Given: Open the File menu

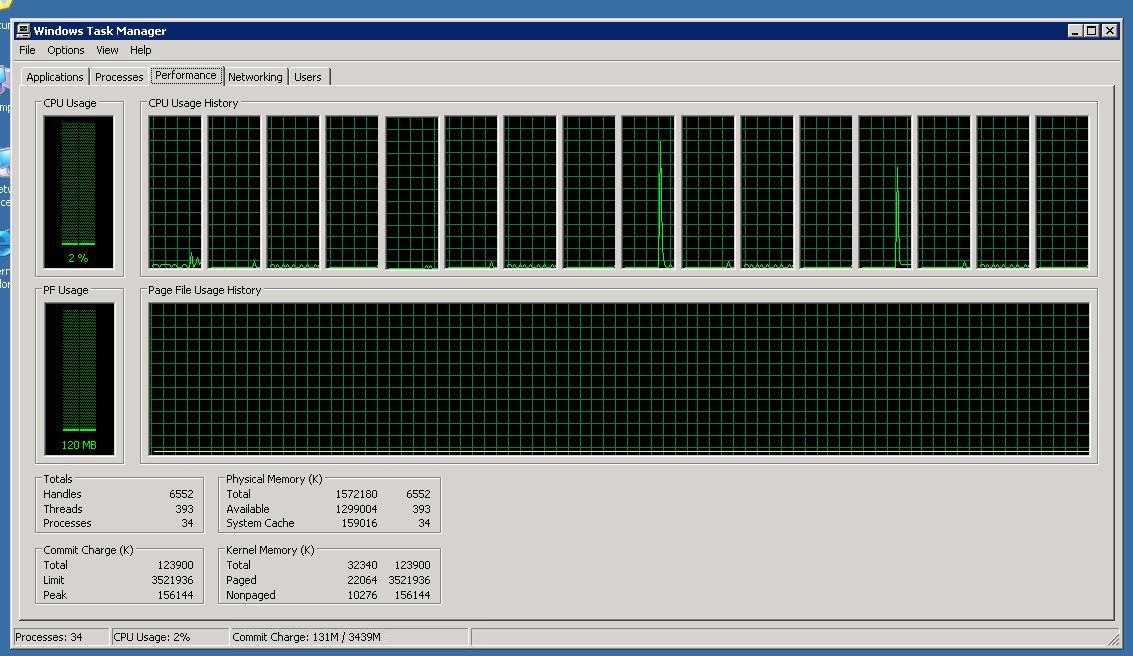Looking at the screenshot, I should coord(27,50).
